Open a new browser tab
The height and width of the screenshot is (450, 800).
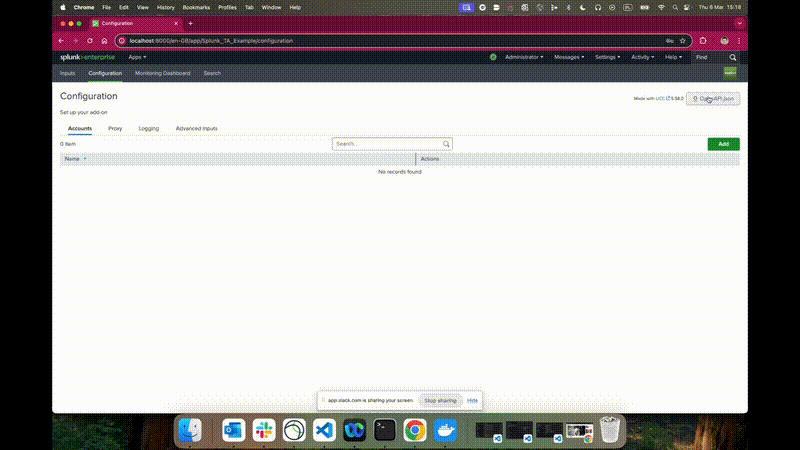[191, 23]
